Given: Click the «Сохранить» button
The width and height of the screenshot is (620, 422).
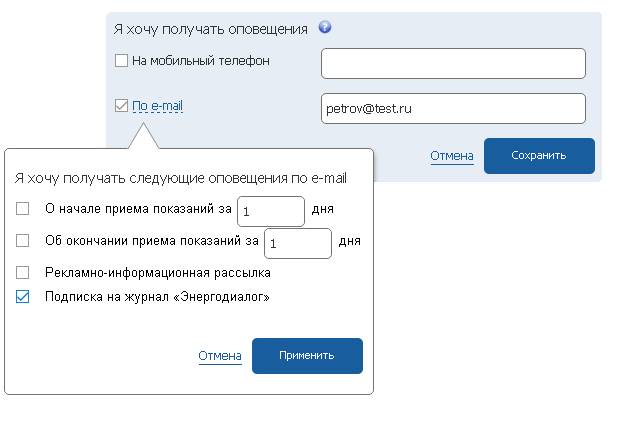Looking at the screenshot, I should point(539,156).
